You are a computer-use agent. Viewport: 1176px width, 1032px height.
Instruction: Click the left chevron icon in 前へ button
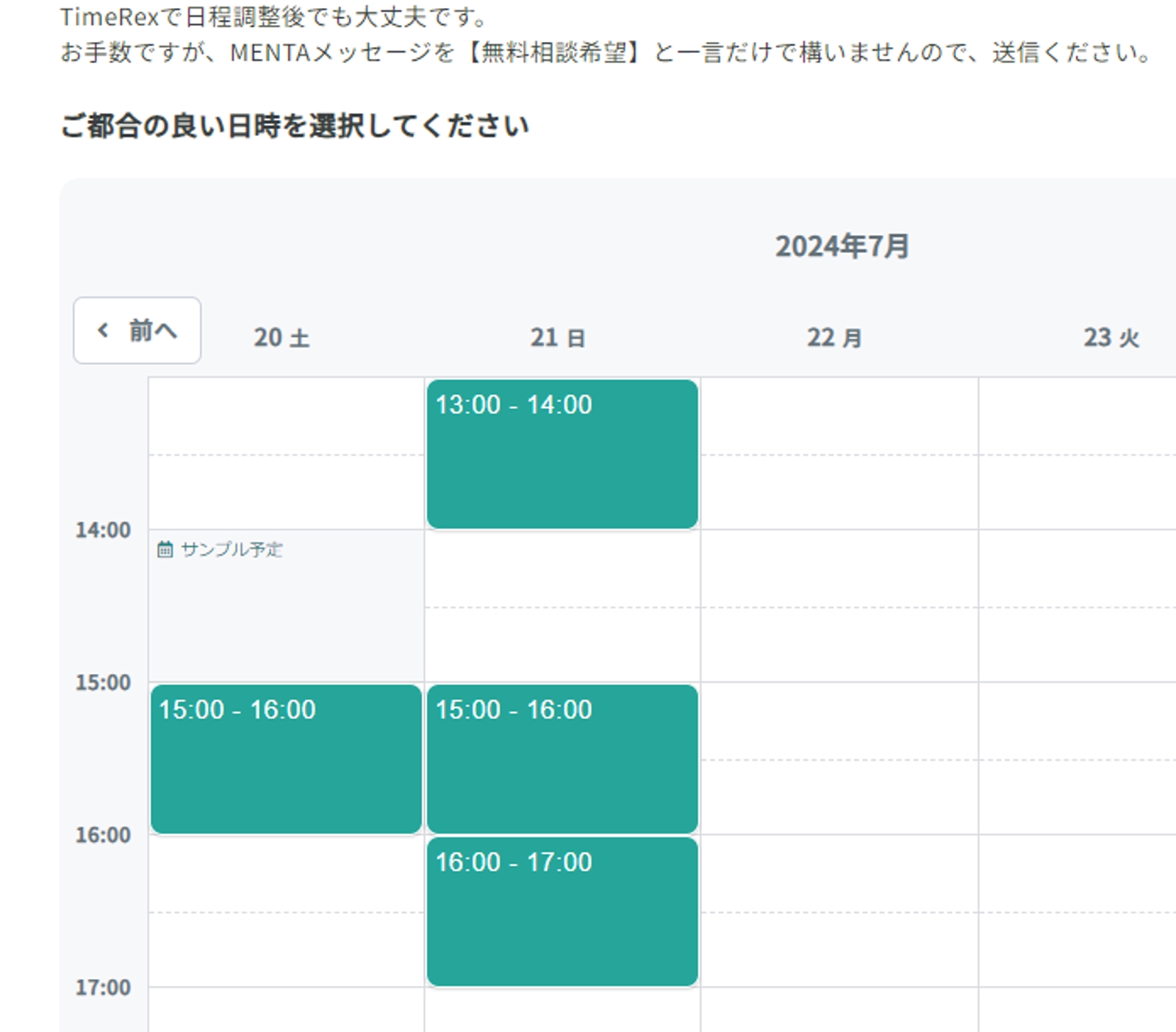click(x=103, y=330)
